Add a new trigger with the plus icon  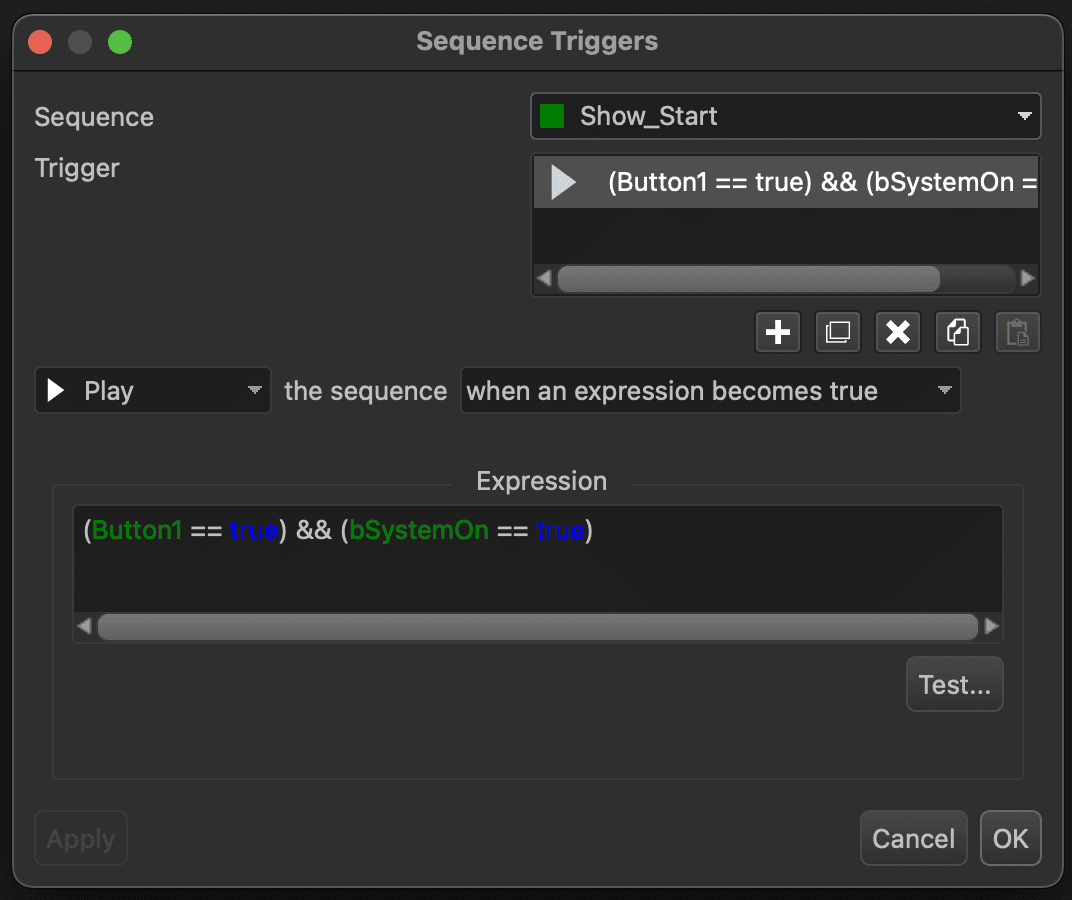(778, 333)
